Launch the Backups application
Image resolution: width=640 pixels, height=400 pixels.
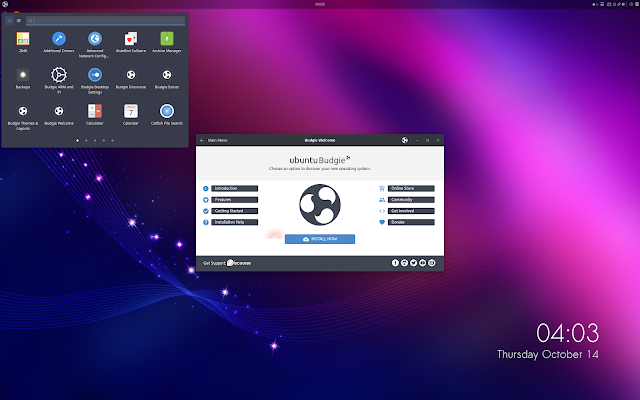click(23, 75)
